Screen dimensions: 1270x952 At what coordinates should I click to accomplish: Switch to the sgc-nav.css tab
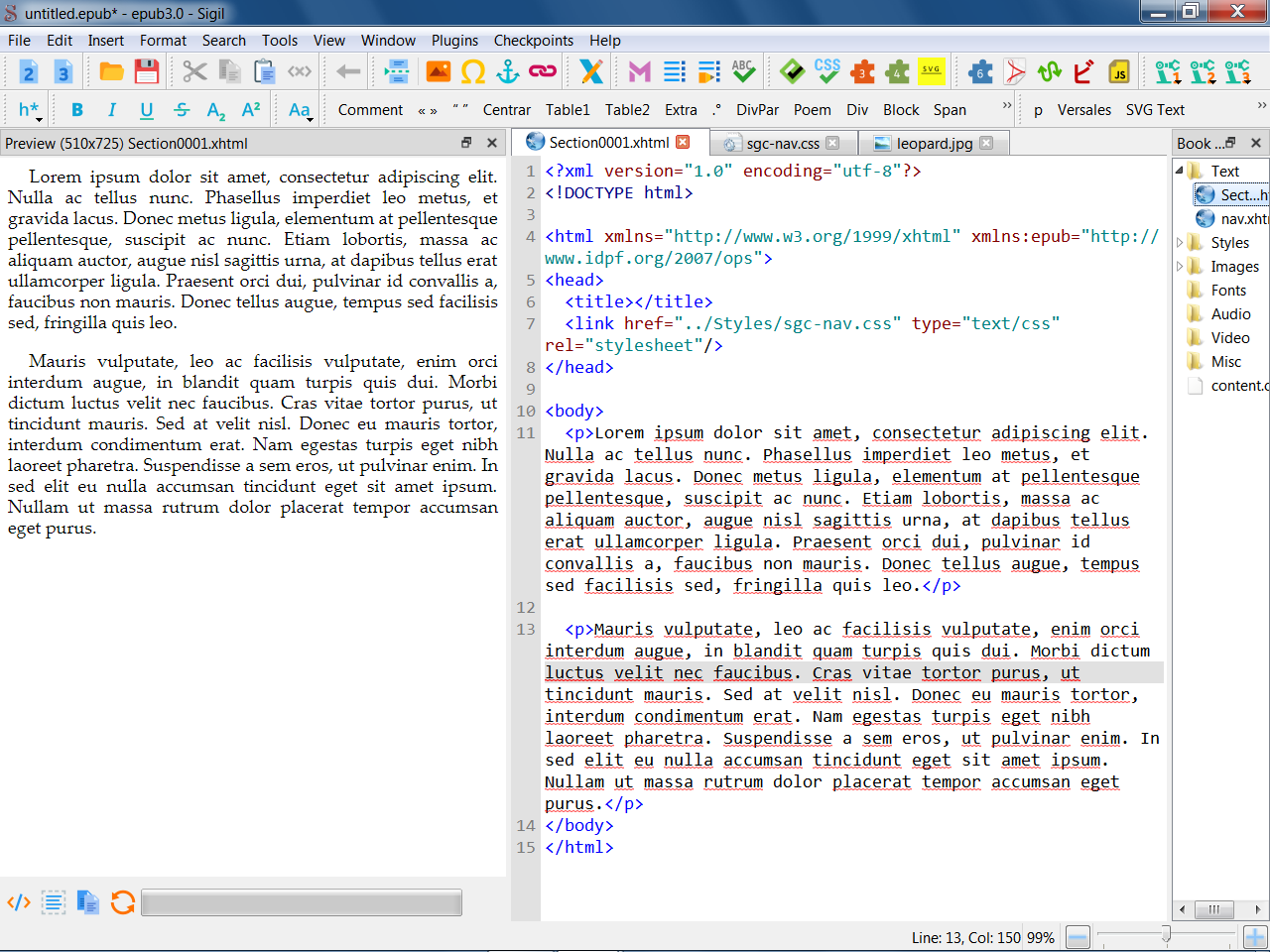coord(782,143)
